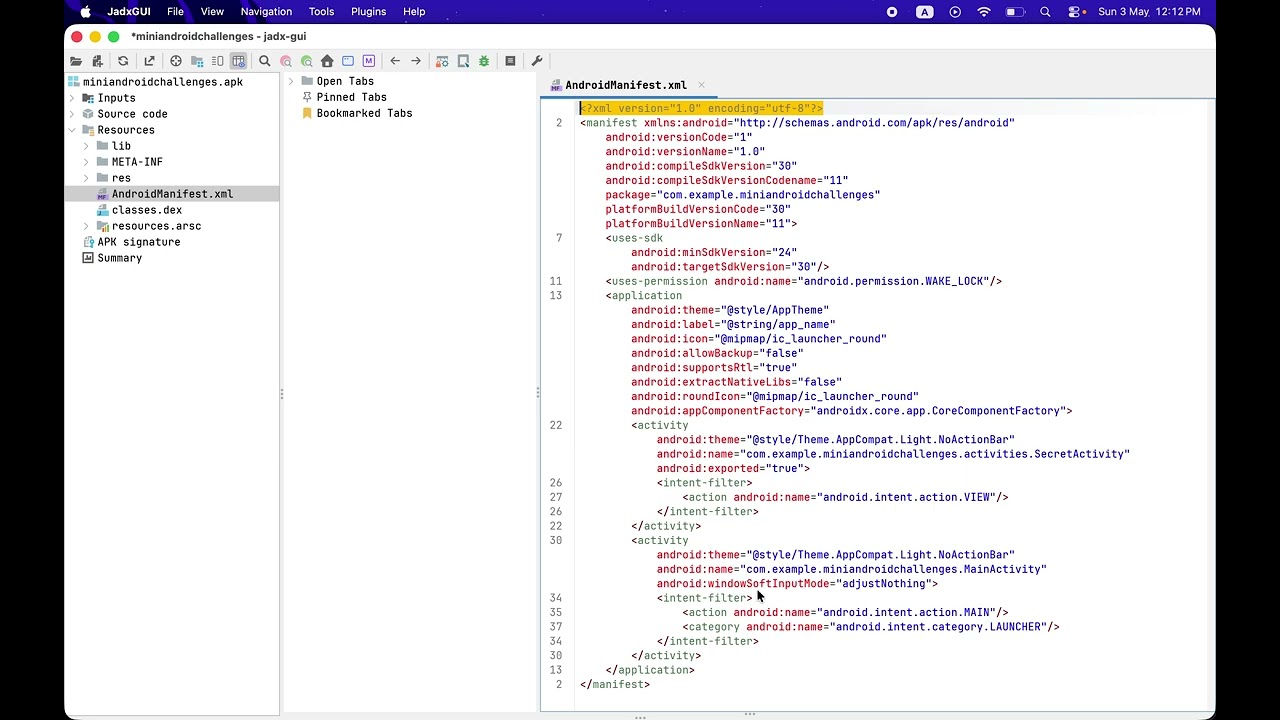Expand the META-INF folder arrow
Screen dimensions: 1280x720
coord(86,162)
